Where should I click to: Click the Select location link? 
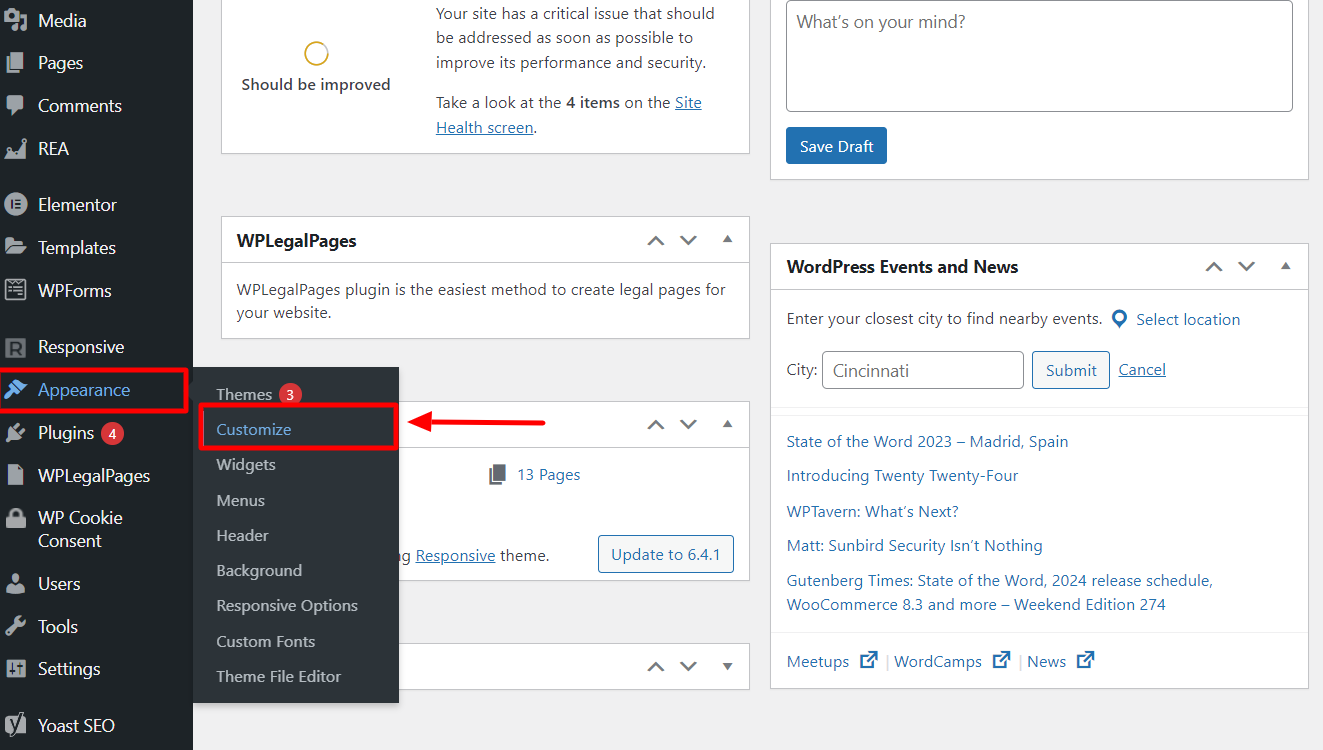pyautogui.click(x=1188, y=319)
